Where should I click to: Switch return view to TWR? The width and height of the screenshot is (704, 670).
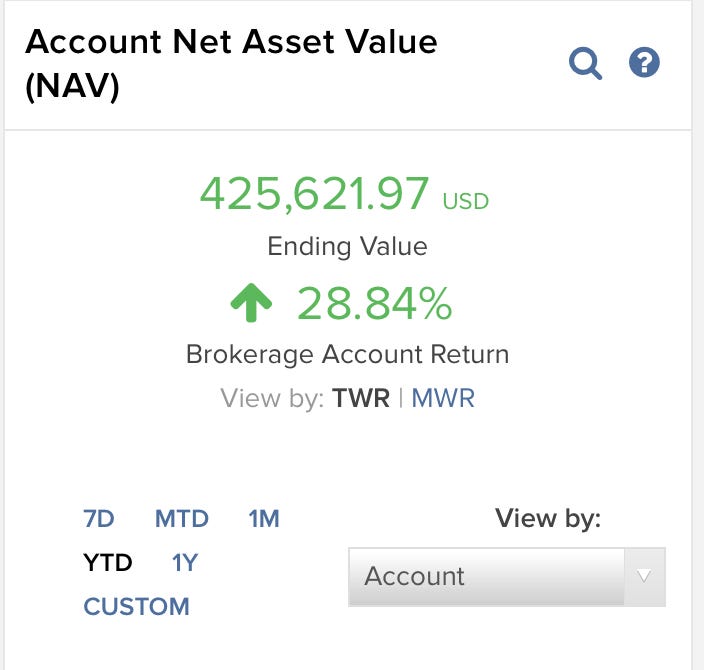(x=361, y=398)
